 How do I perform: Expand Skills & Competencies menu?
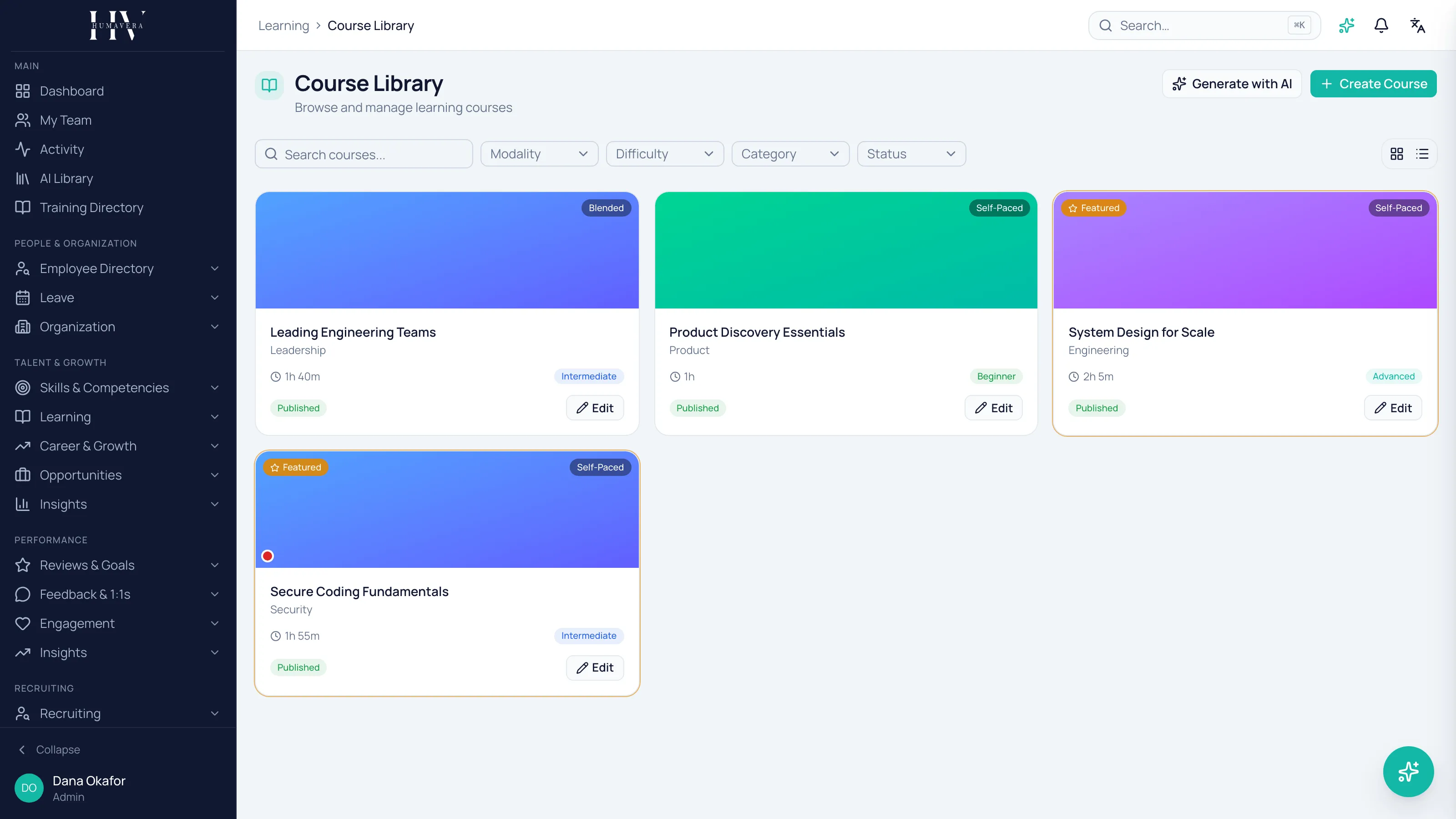pos(117,388)
